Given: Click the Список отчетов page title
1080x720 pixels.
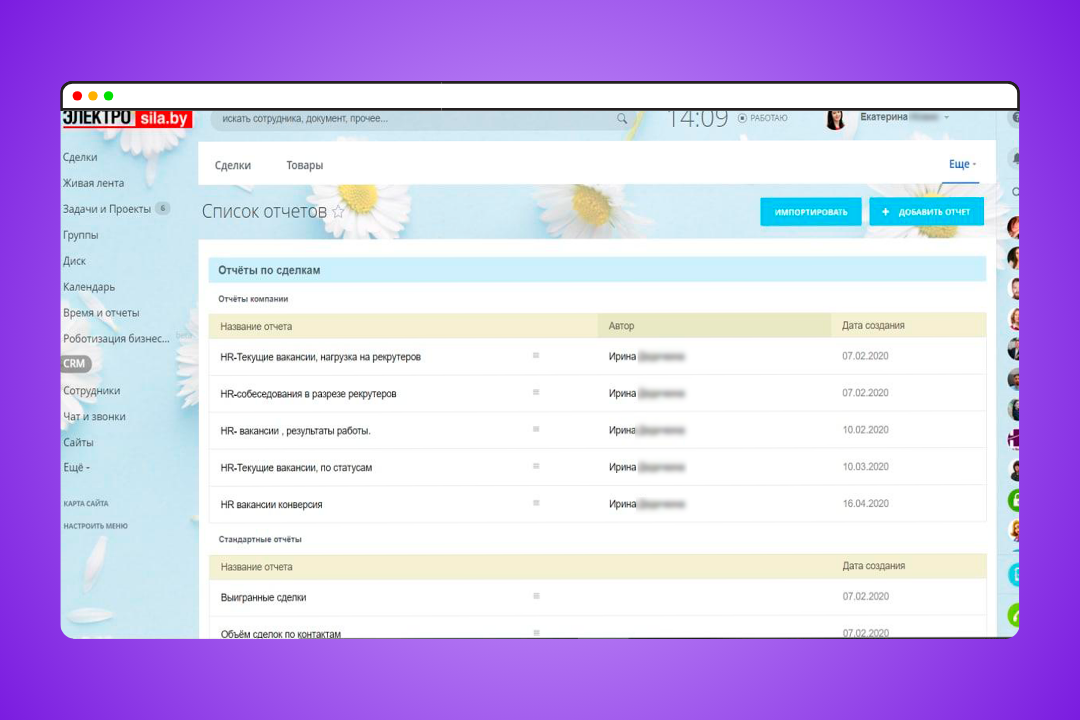Looking at the screenshot, I should coord(264,212).
